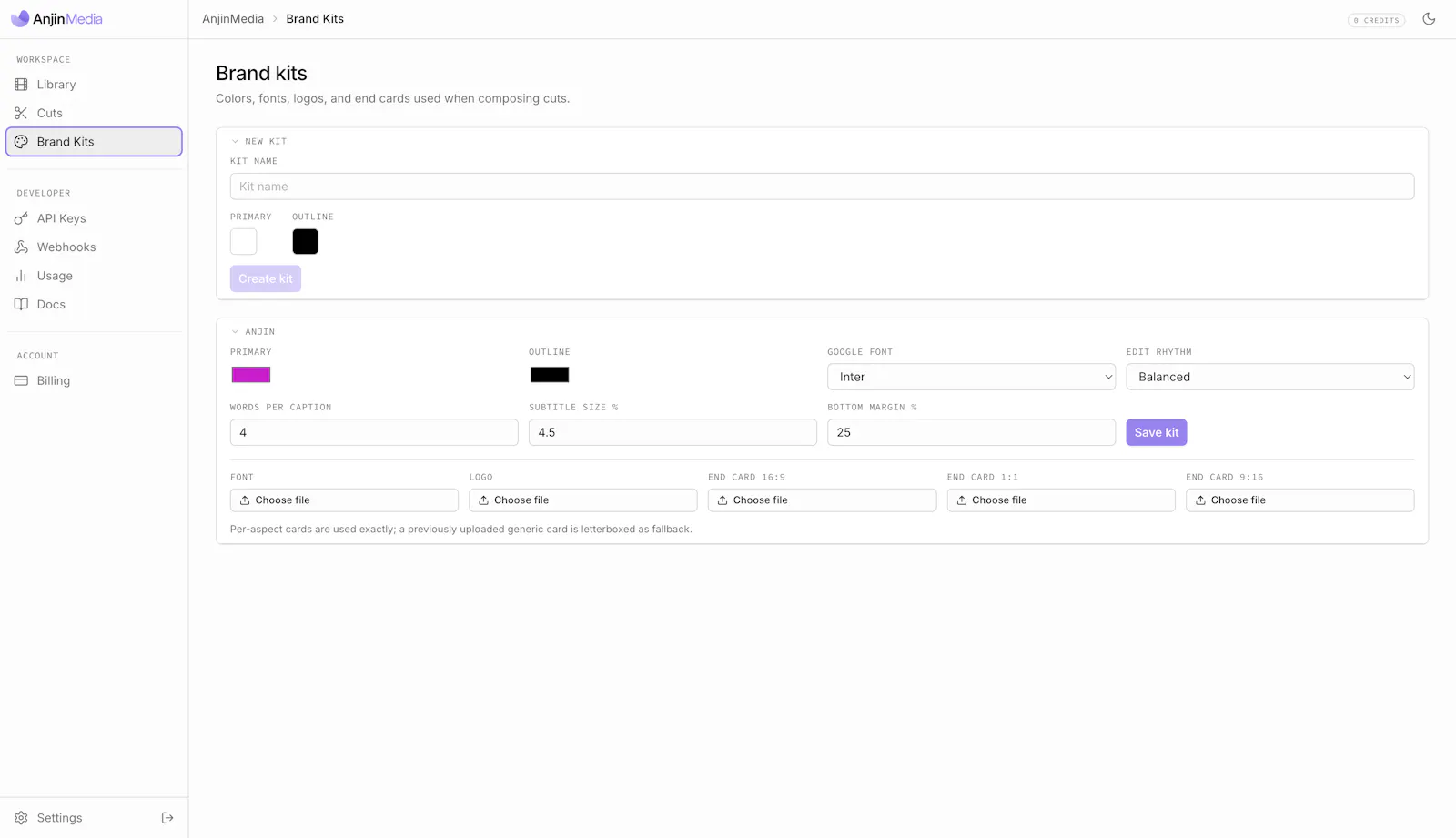Click the upload icon in End Card 9:16 chooser

point(1200,500)
